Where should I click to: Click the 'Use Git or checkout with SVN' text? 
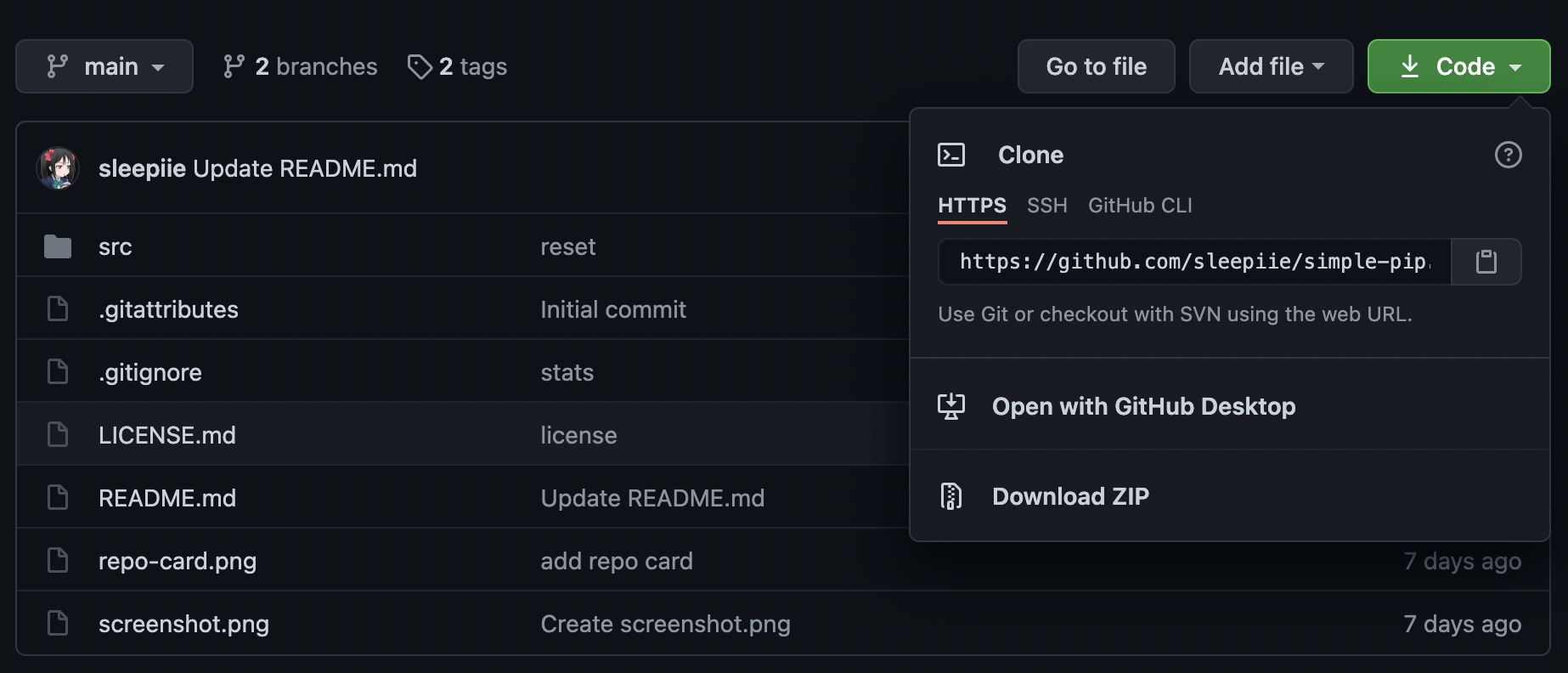(x=1175, y=314)
